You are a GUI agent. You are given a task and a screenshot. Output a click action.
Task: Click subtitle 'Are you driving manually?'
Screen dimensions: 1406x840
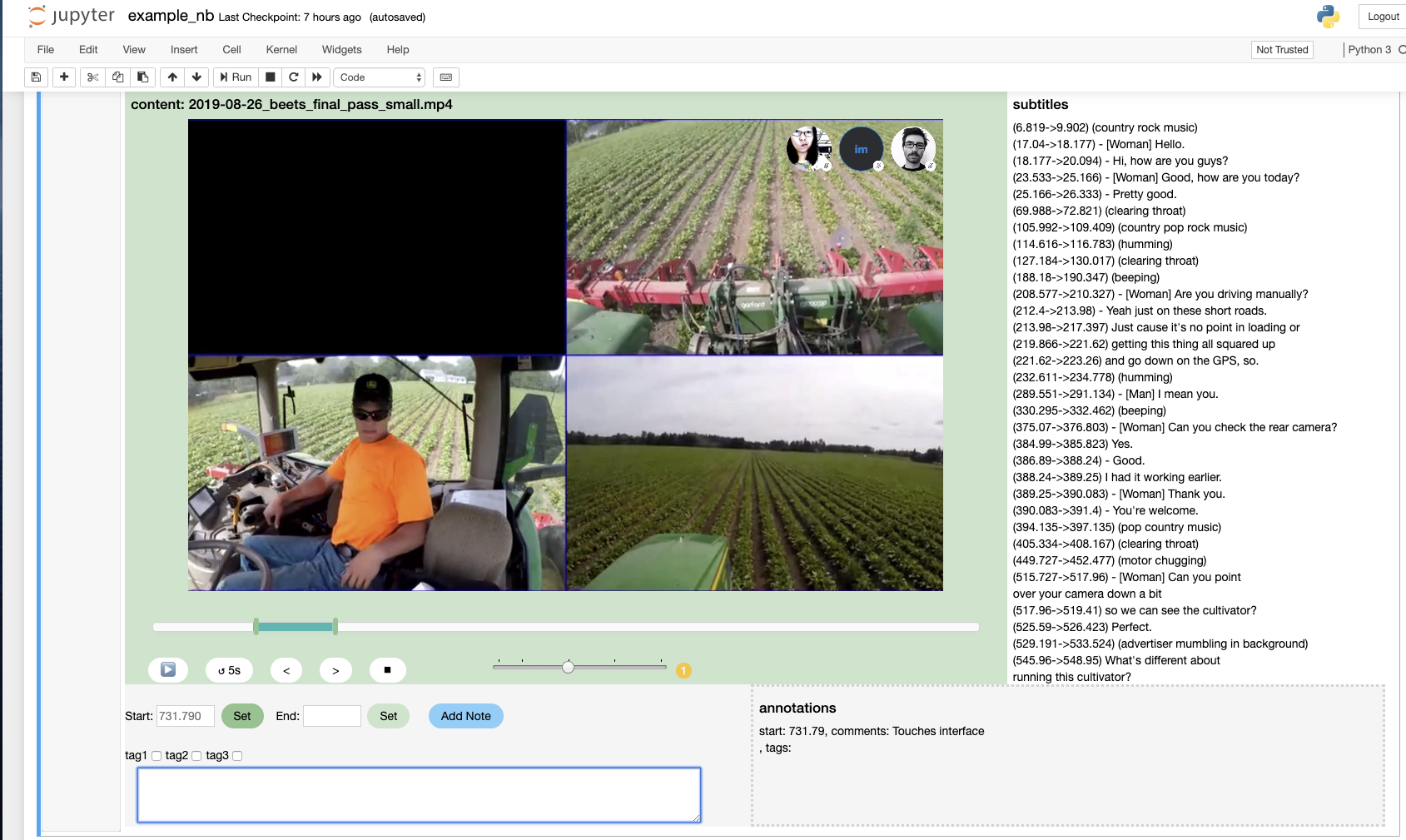1160,294
